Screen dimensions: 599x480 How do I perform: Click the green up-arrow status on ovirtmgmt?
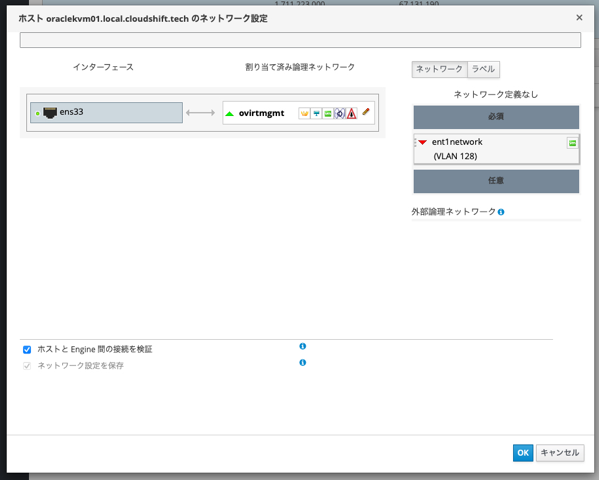[x=230, y=114]
